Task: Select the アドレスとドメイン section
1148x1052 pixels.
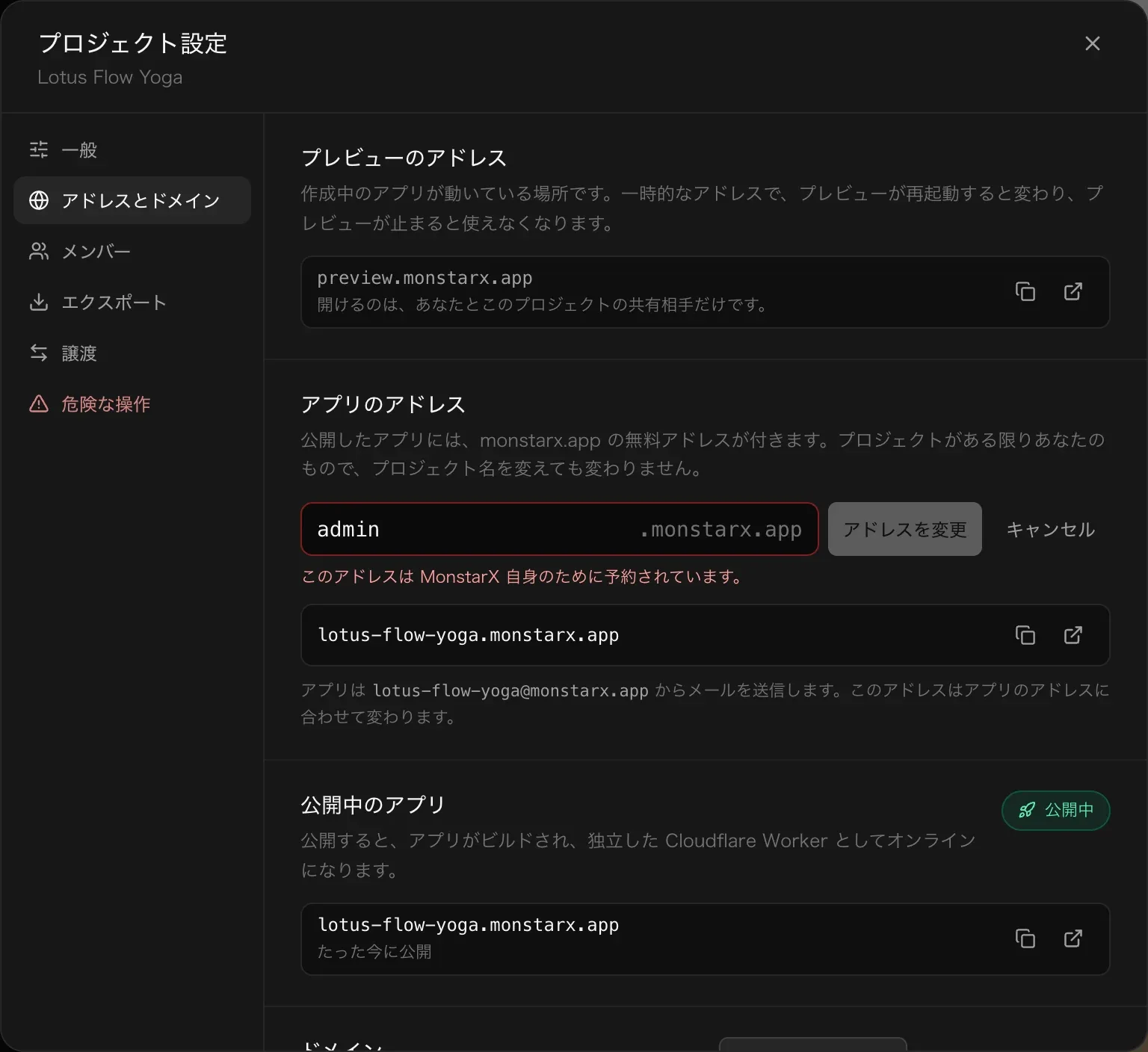Action: click(x=132, y=200)
